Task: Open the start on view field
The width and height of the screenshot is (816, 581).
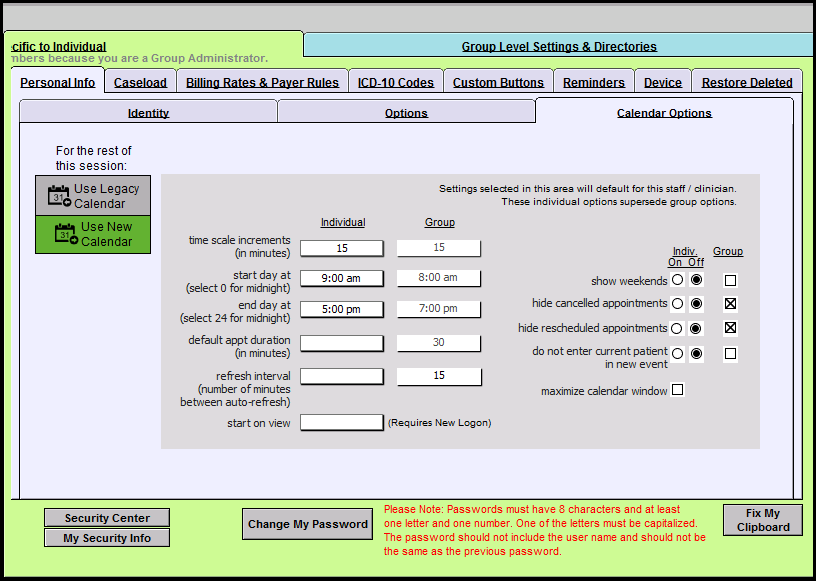Action: [341, 423]
